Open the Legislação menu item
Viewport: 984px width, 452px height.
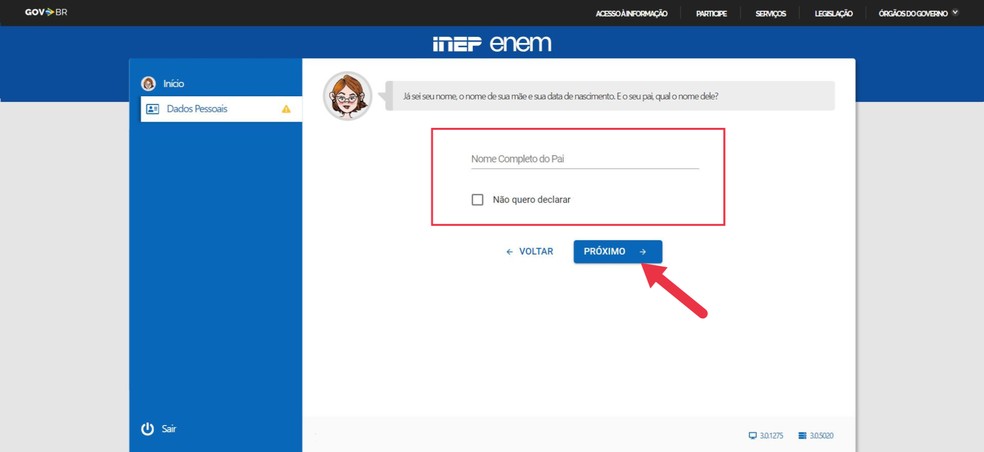pos(833,13)
